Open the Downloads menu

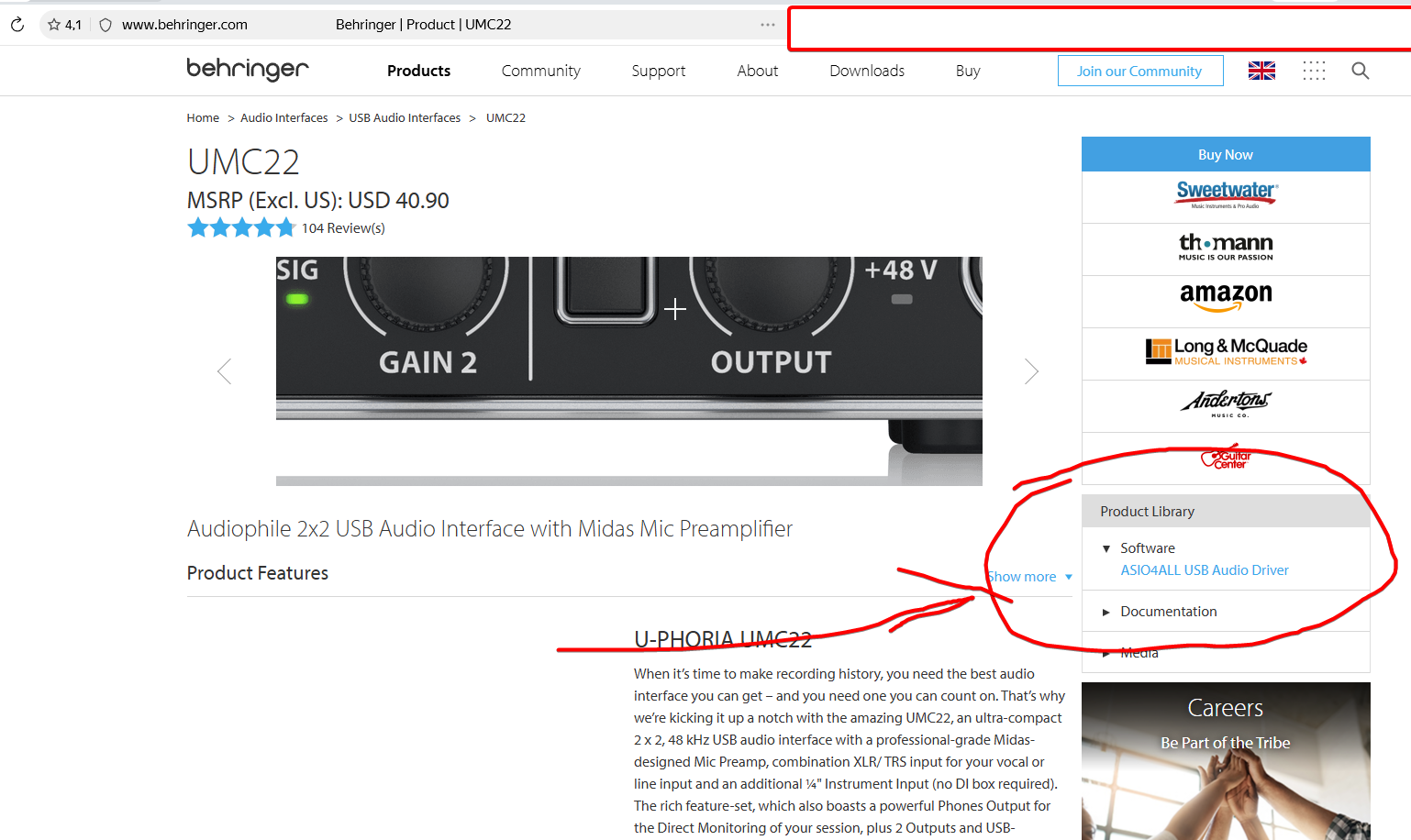pos(867,71)
